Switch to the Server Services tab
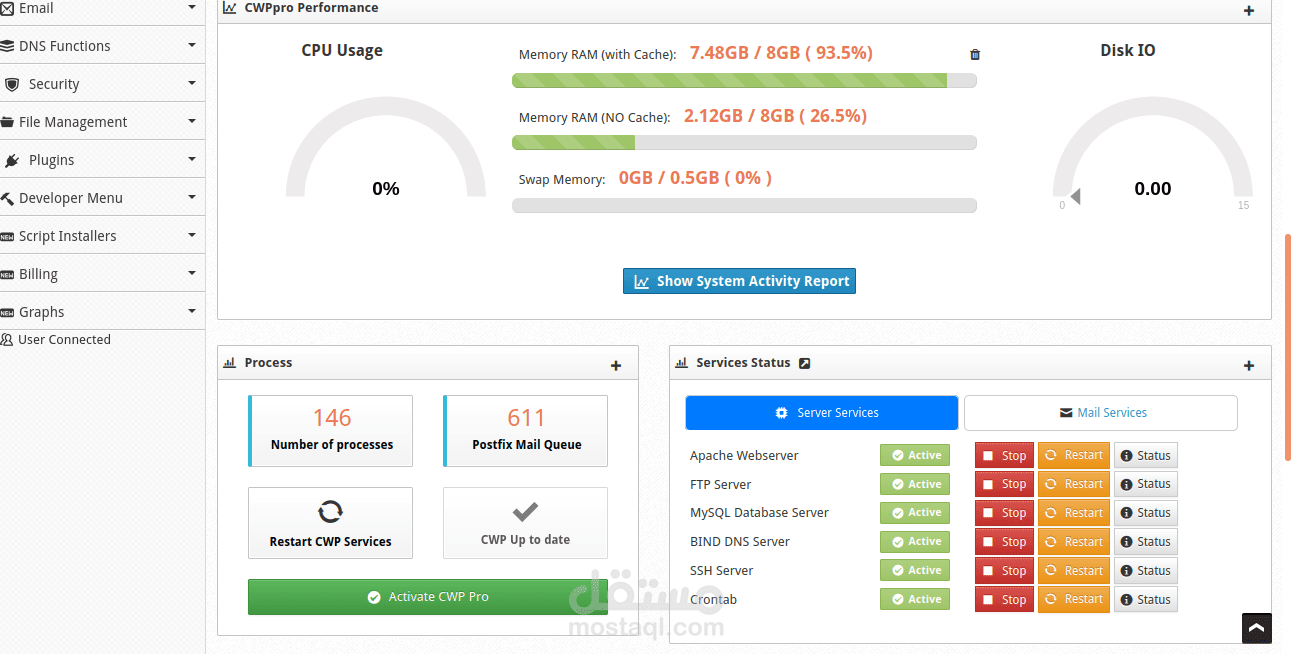The width and height of the screenshot is (1294, 654). 821,413
